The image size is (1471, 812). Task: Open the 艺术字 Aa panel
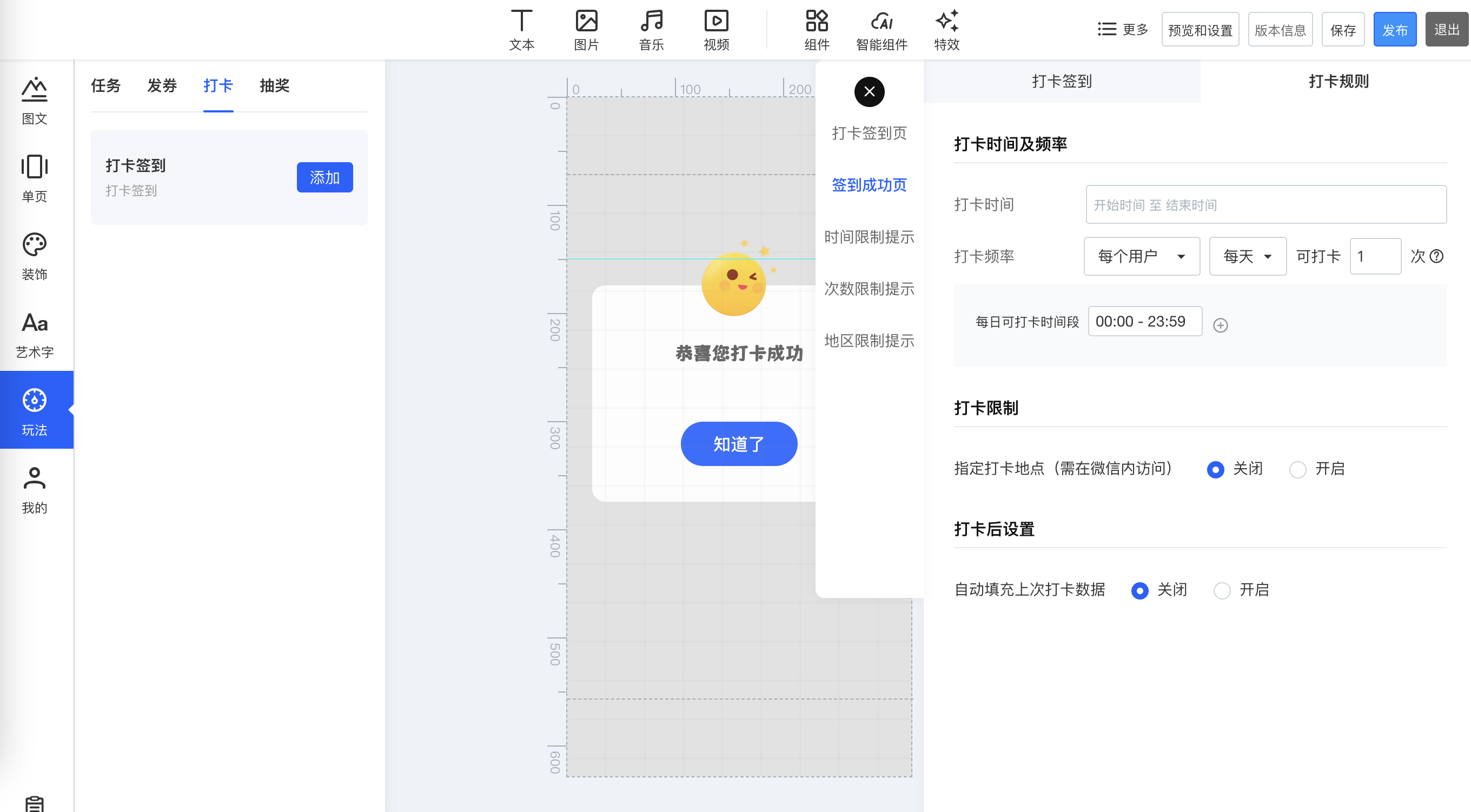point(34,334)
